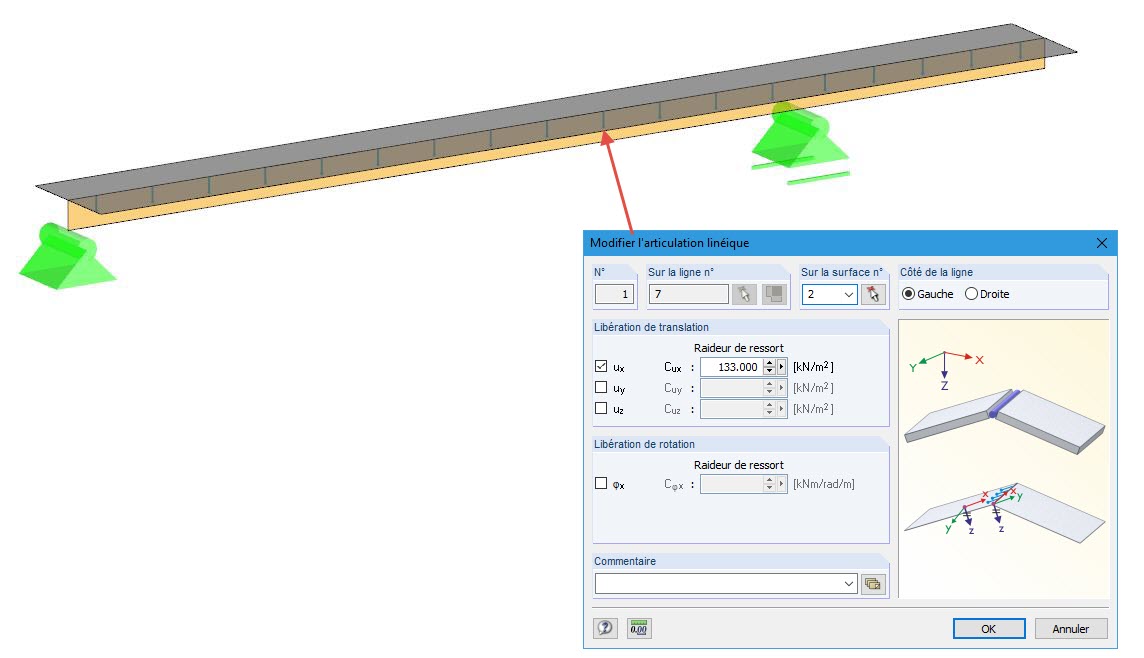Click the Cuz value stepper arrows
Image resolution: width=1144 pixels, height=658 pixels.
(769, 409)
